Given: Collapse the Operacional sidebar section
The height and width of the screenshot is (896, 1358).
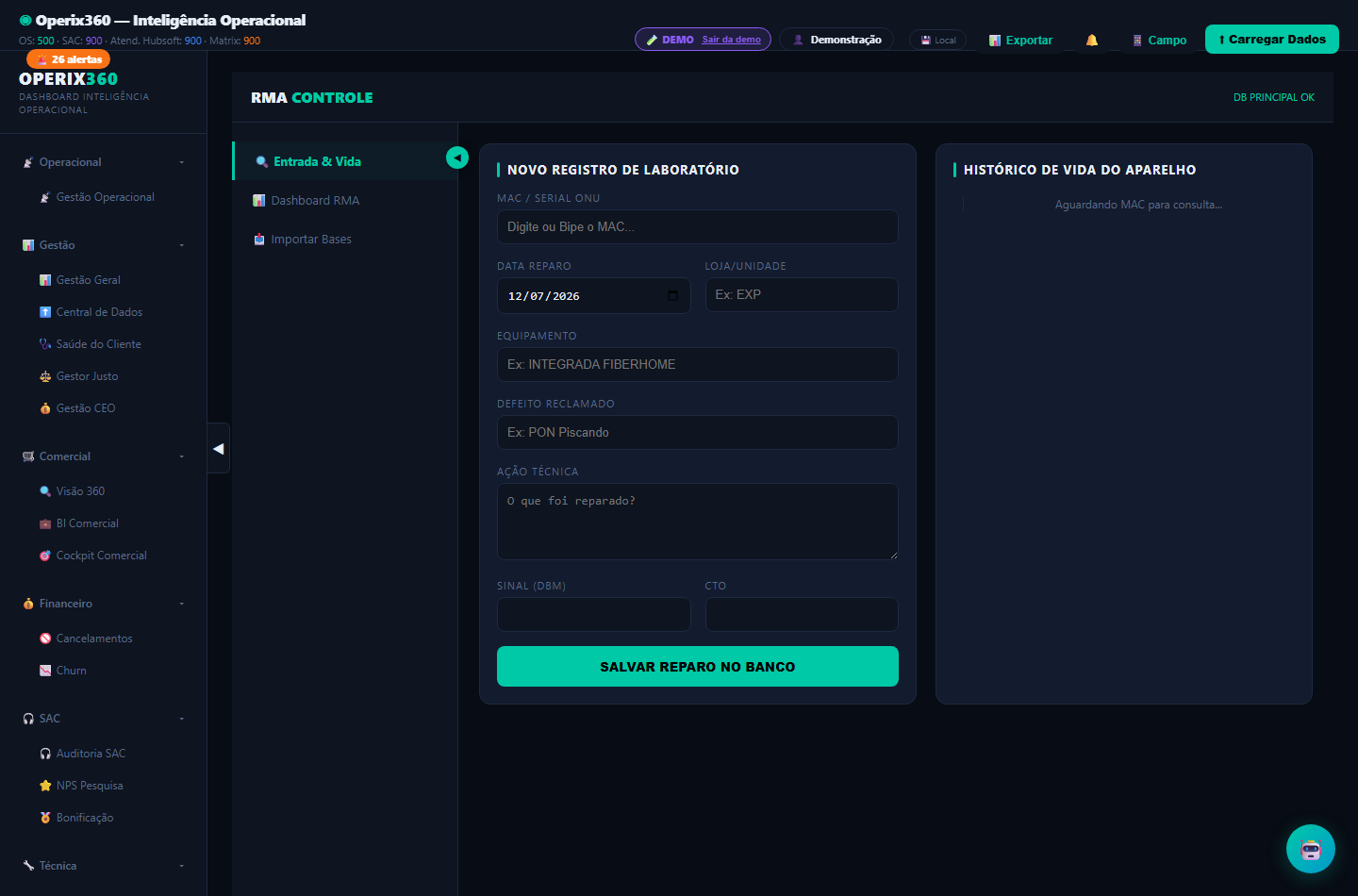Looking at the screenshot, I should pyautogui.click(x=104, y=162).
